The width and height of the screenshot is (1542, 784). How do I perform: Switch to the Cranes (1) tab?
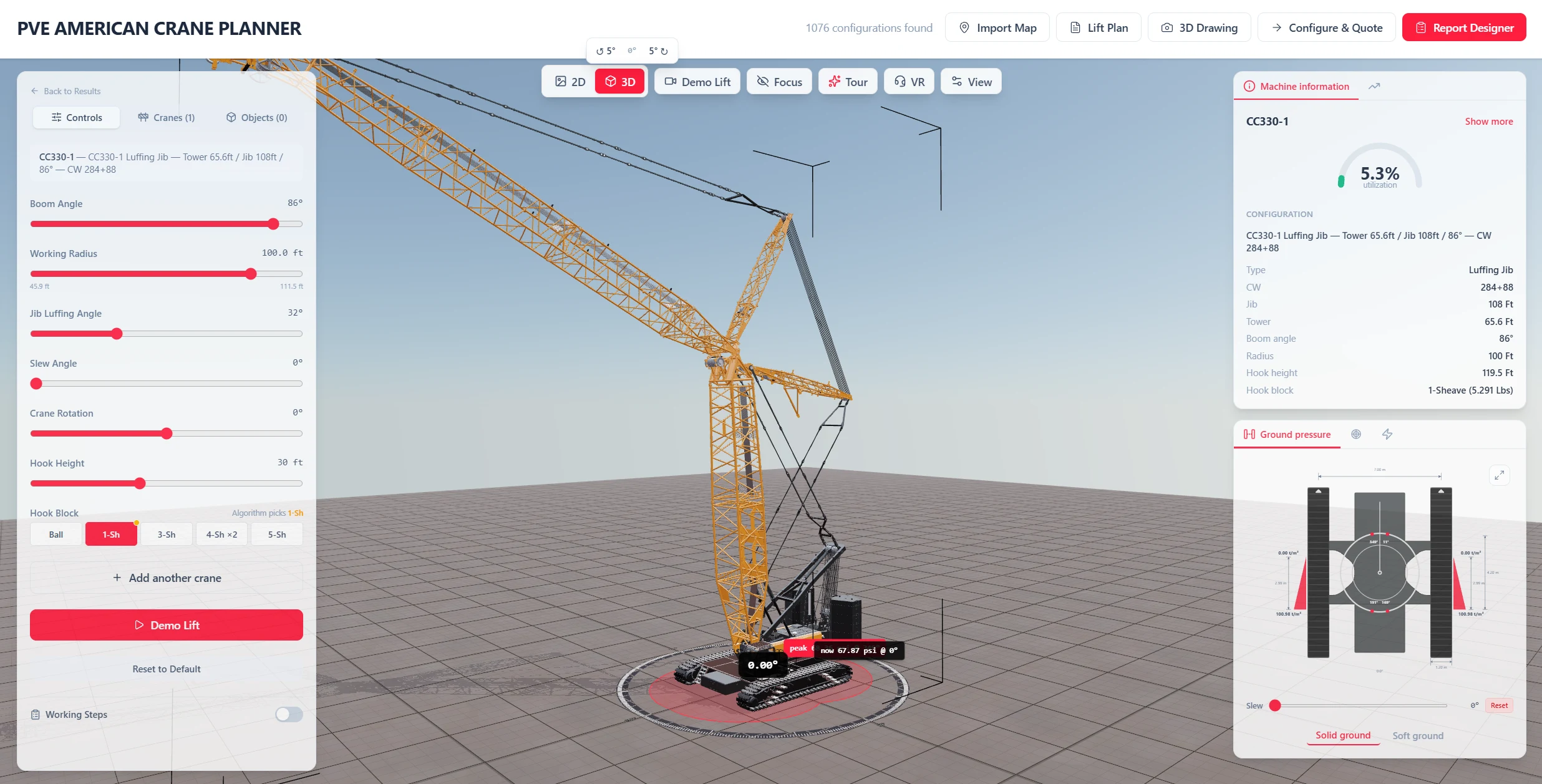(x=167, y=117)
